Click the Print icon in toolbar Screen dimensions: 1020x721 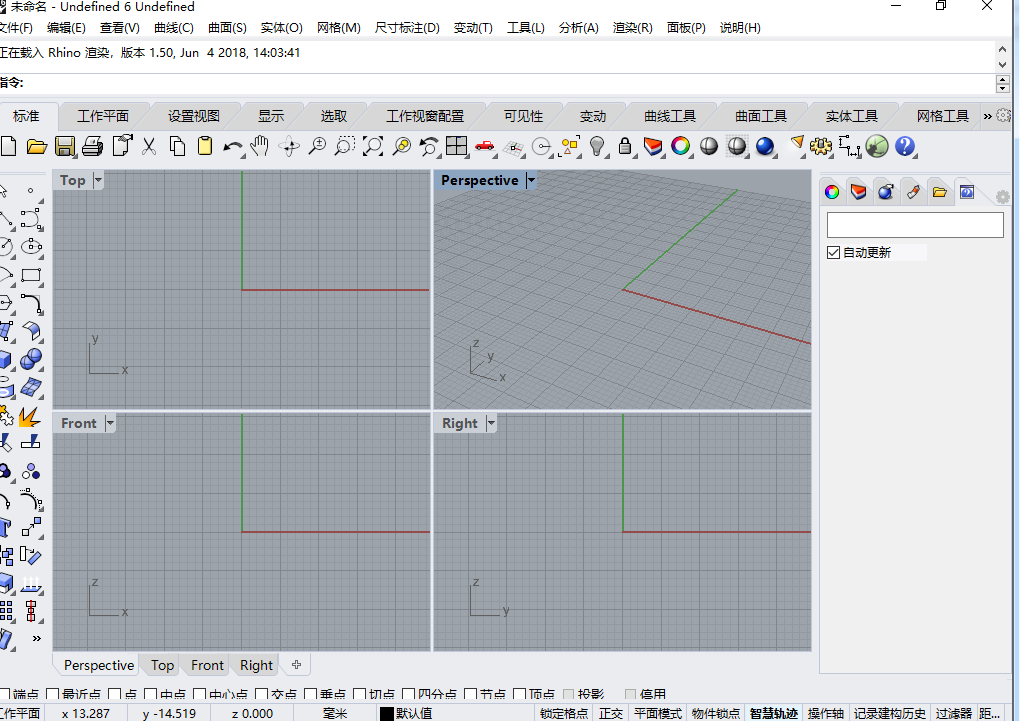[x=93, y=147]
